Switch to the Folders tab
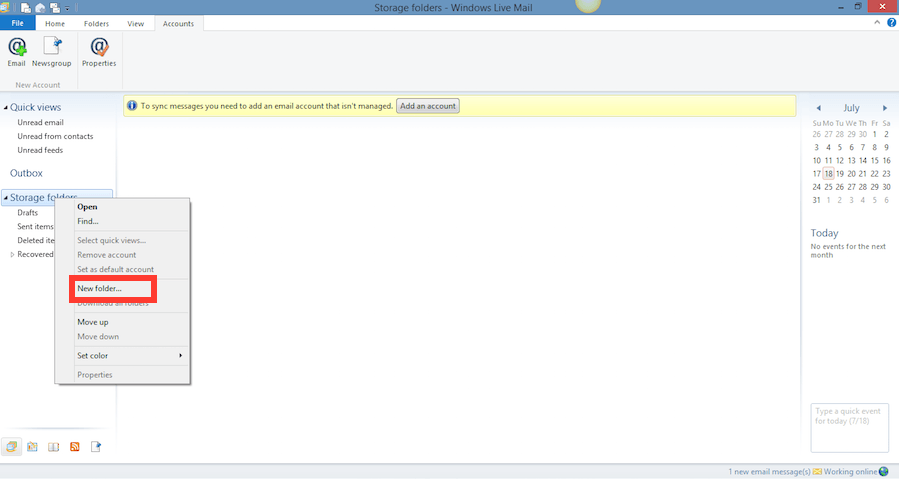The height and width of the screenshot is (479, 899). pos(96,24)
